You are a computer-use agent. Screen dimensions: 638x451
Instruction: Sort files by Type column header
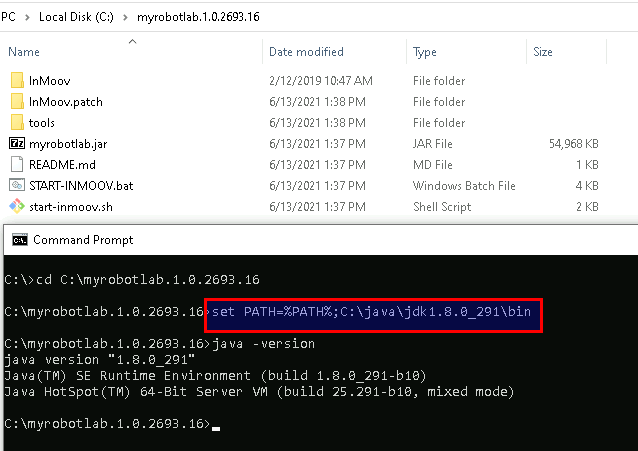pos(425,52)
